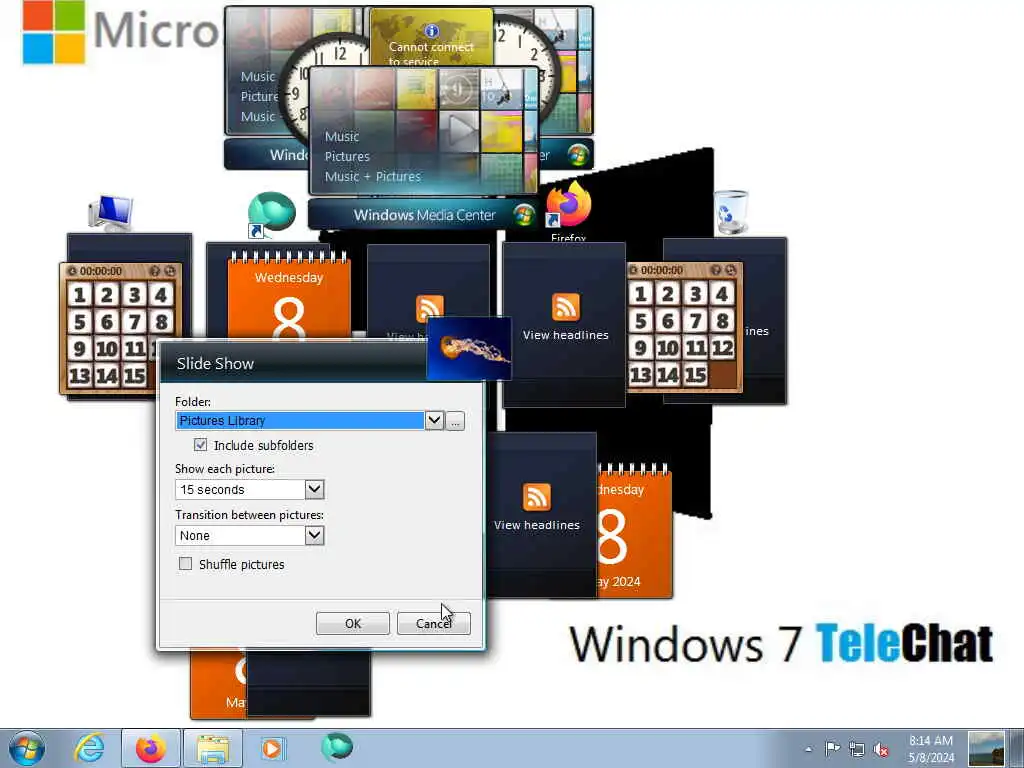
Task: Click tile 10 on puzzle under Computer icon
Action: tap(106, 349)
